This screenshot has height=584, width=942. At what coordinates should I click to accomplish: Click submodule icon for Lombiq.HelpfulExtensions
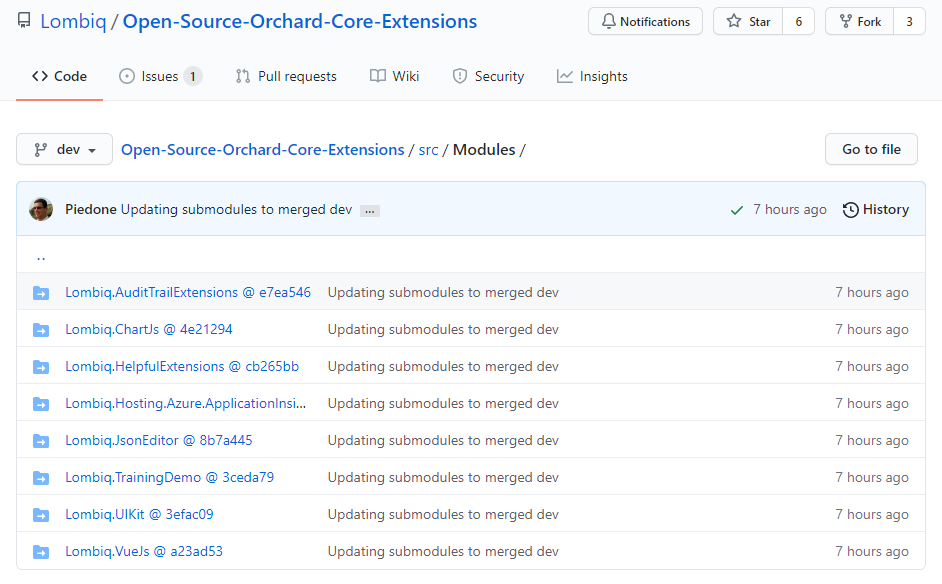tap(41, 367)
